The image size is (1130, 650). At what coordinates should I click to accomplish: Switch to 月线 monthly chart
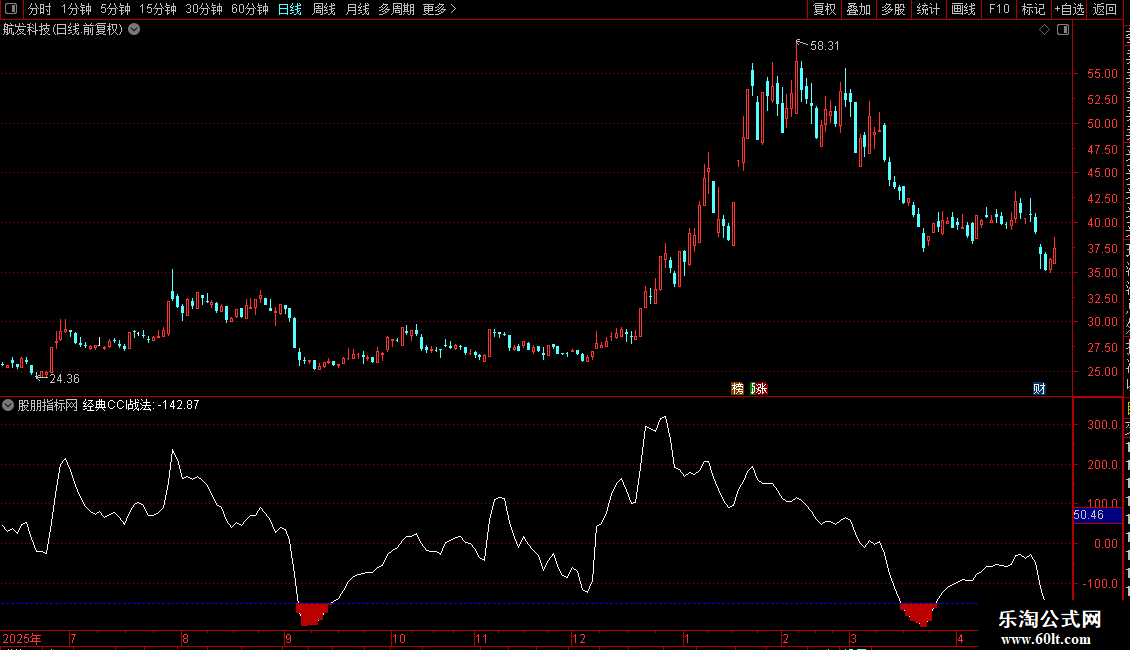[357, 9]
